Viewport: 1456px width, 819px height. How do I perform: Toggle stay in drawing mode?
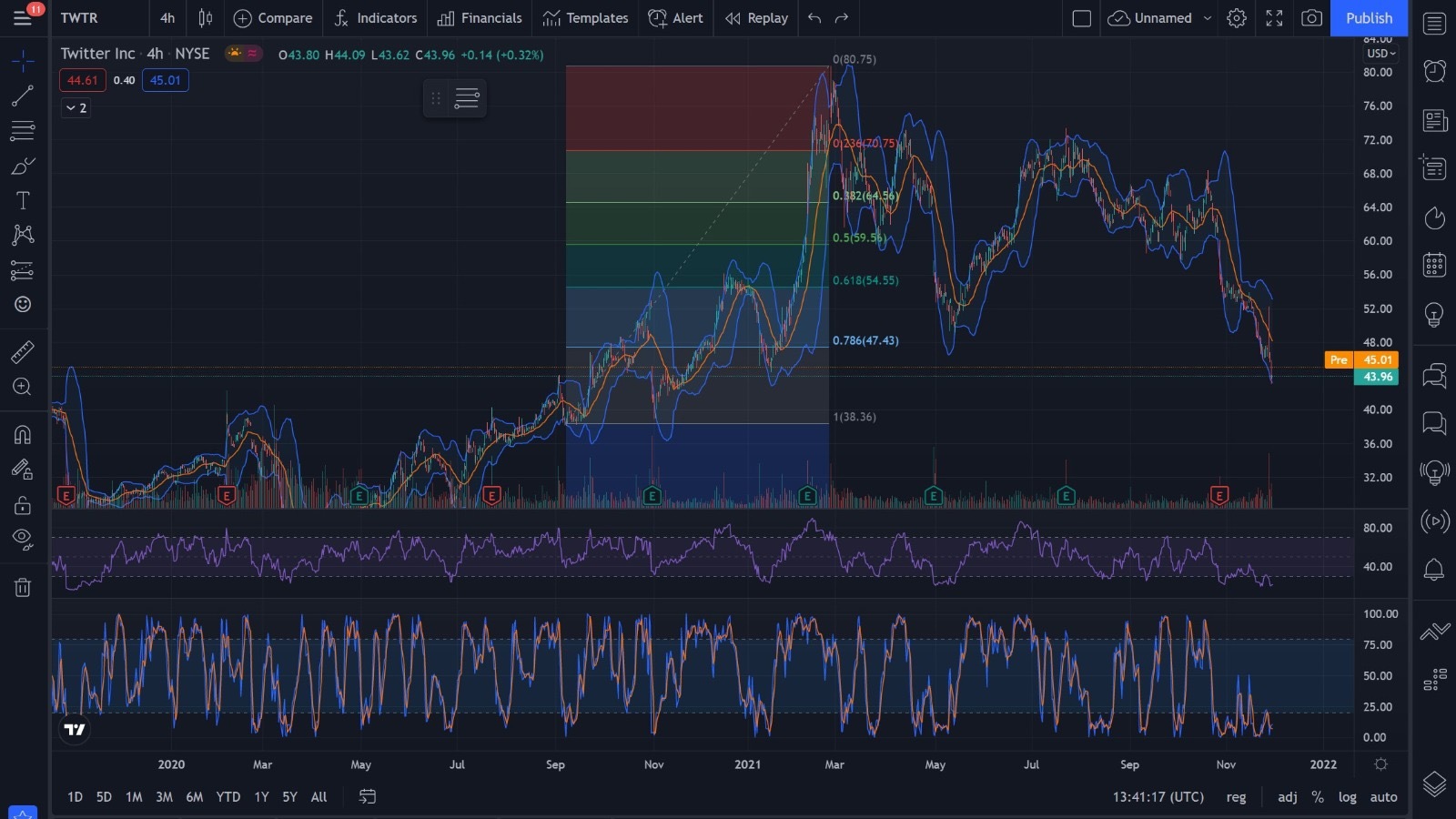[x=23, y=470]
